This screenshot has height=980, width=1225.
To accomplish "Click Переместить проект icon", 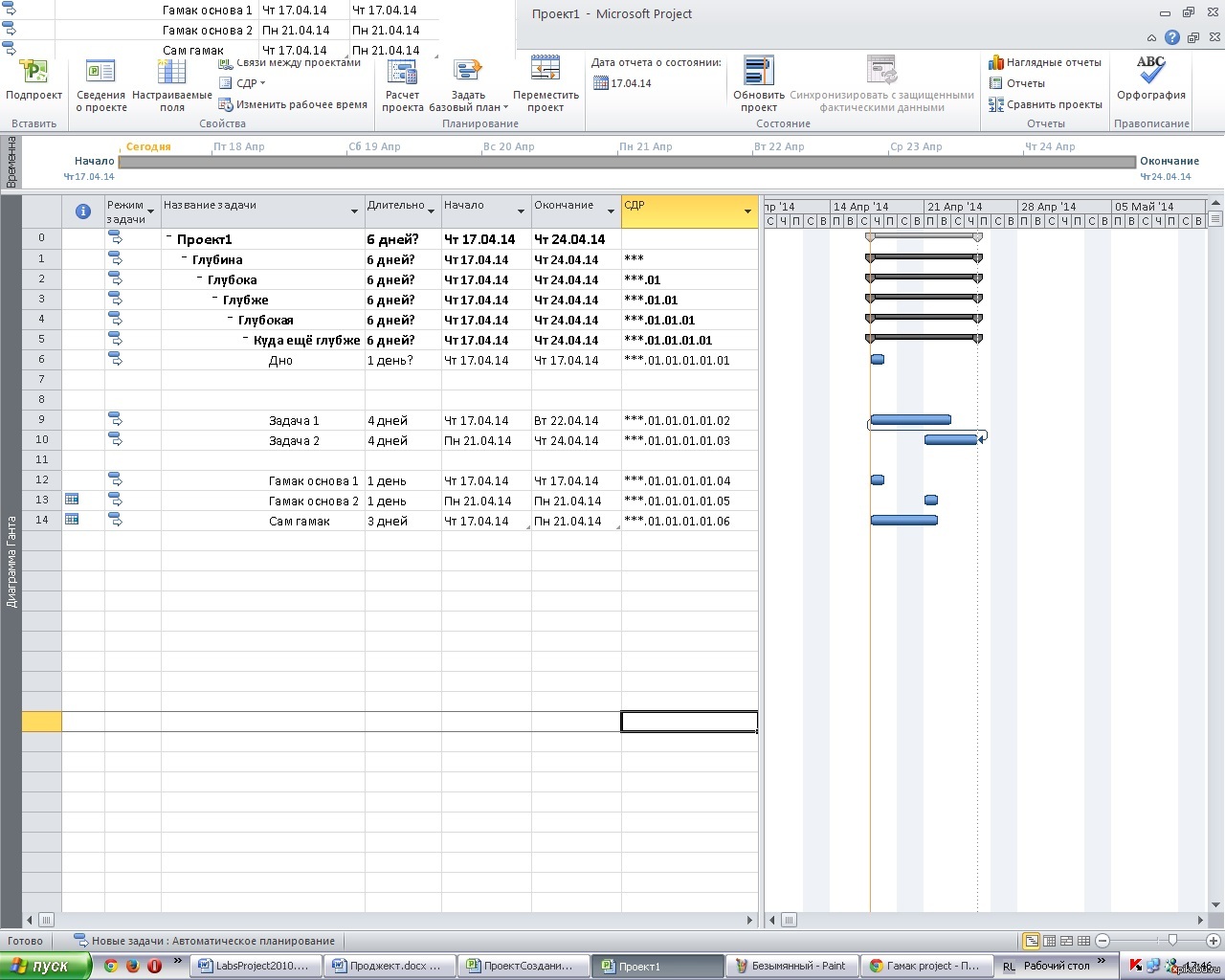I will pyautogui.click(x=546, y=75).
